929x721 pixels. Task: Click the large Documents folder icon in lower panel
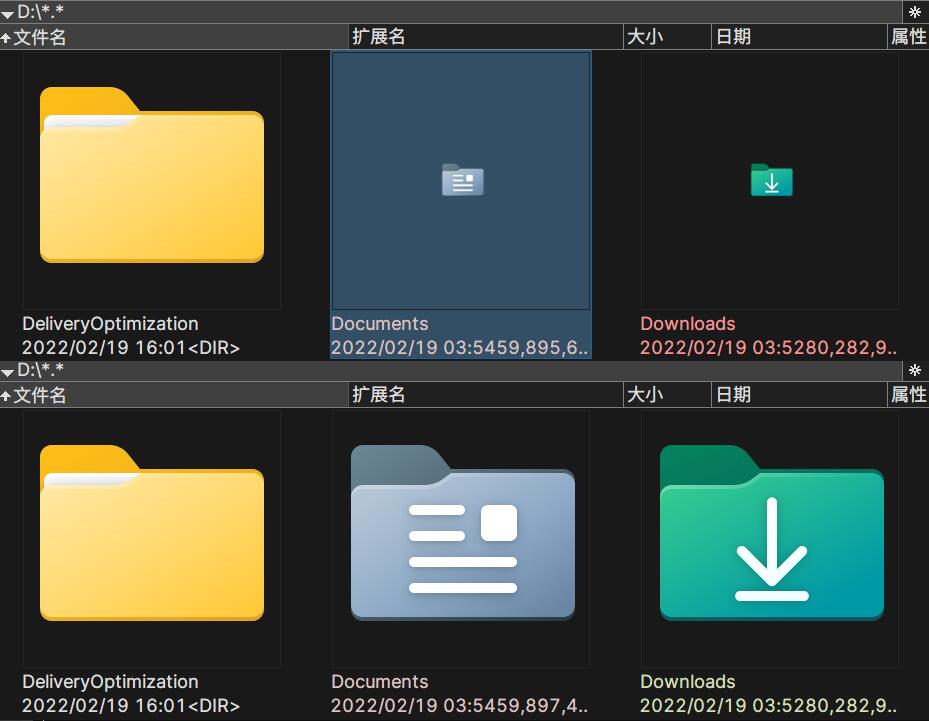click(x=462, y=534)
